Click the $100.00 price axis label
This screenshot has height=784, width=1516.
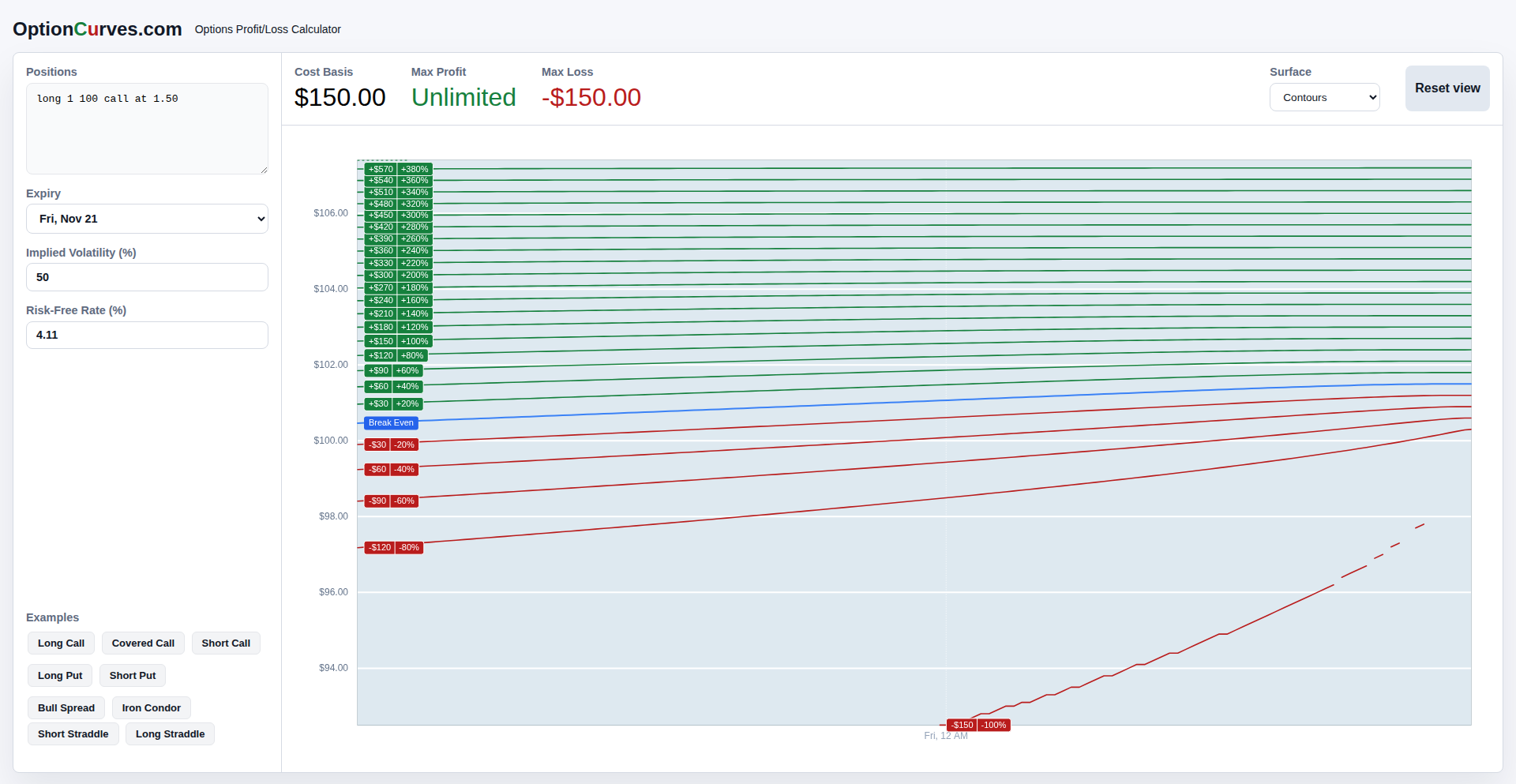[x=331, y=441]
